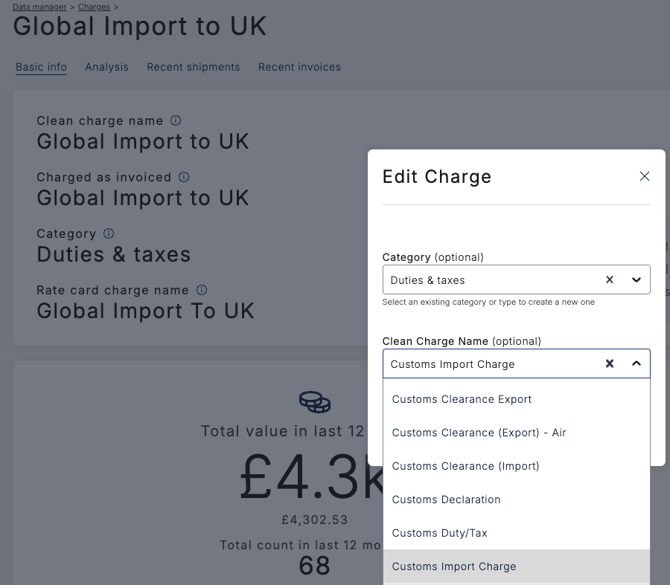Click the coins icon above total value
Screen dimensions: 670x585
tap(315, 402)
